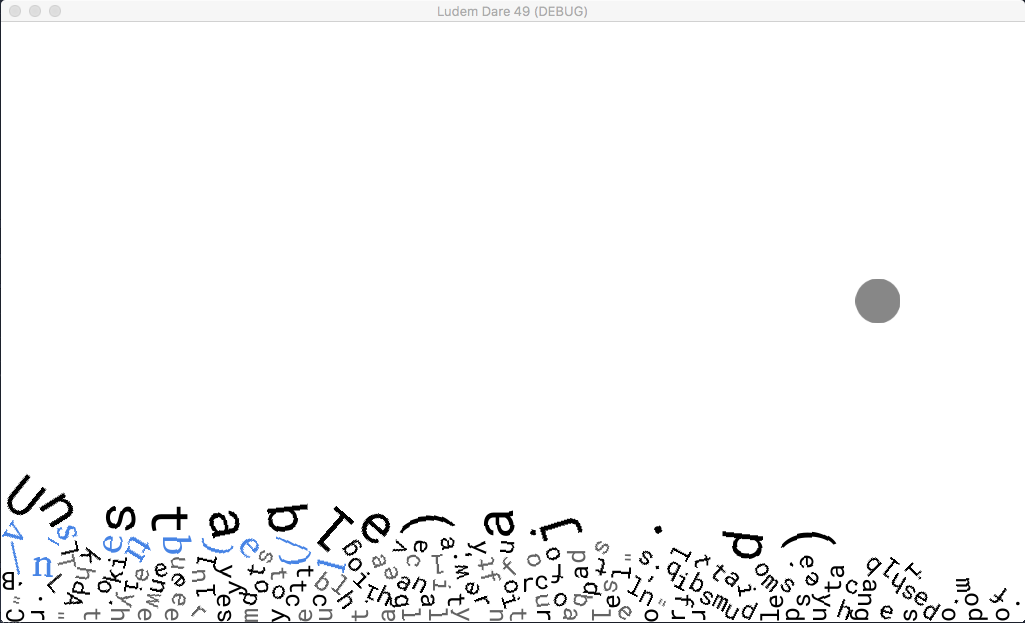Click the window title Ludem Dare 49 (DEBUG)
The width and height of the screenshot is (1025, 623).
512,11
